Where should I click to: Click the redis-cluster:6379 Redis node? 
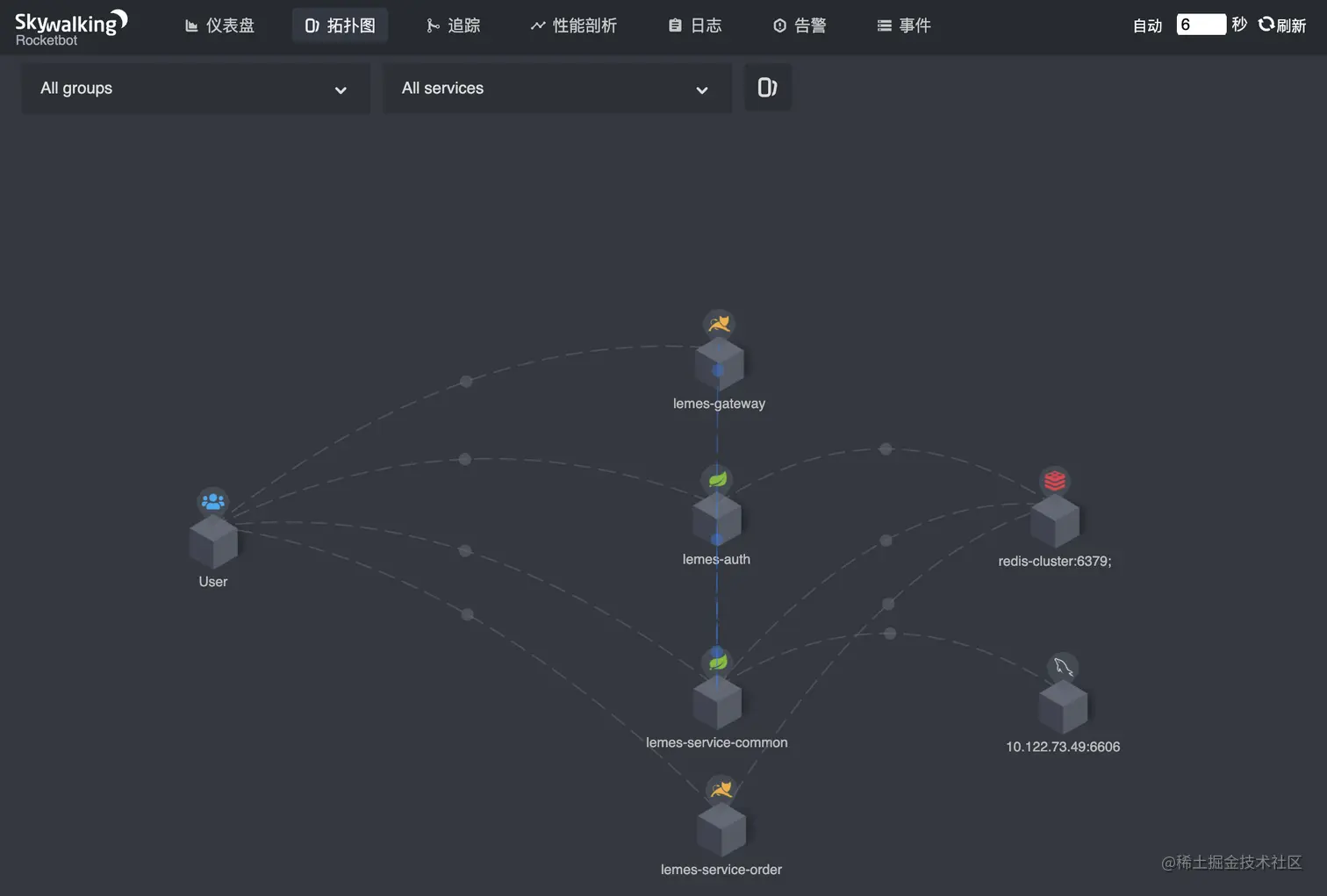1054,518
